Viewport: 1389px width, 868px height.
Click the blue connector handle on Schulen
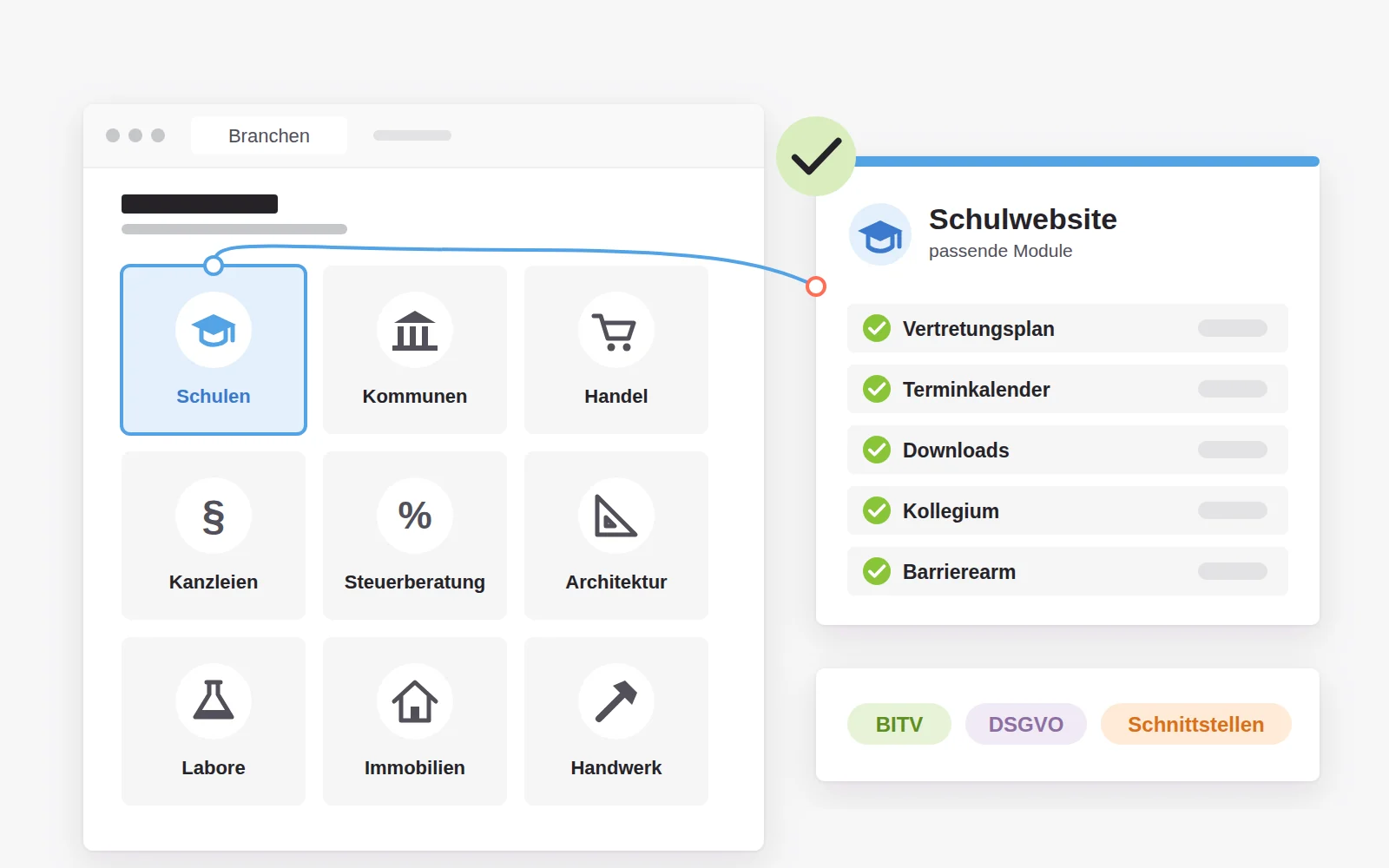point(214,266)
